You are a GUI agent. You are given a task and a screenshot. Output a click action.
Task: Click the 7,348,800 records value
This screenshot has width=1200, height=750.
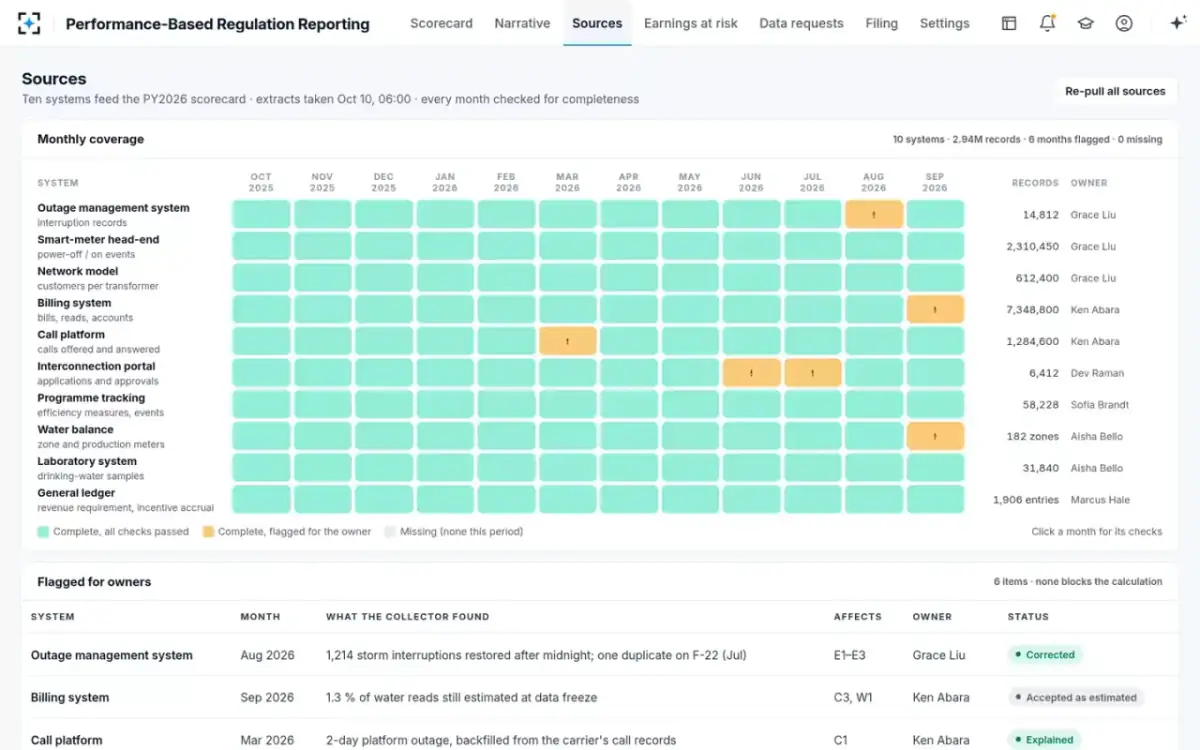[x=1032, y=310]
